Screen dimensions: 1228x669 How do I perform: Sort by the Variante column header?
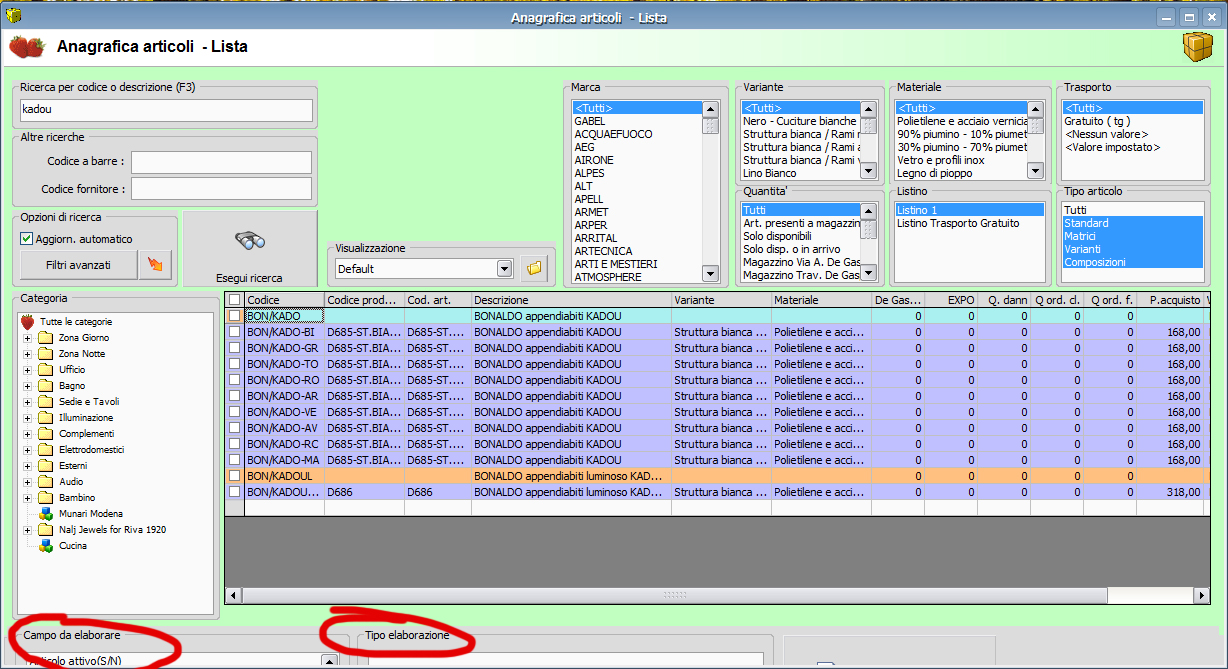pos(721,300)
